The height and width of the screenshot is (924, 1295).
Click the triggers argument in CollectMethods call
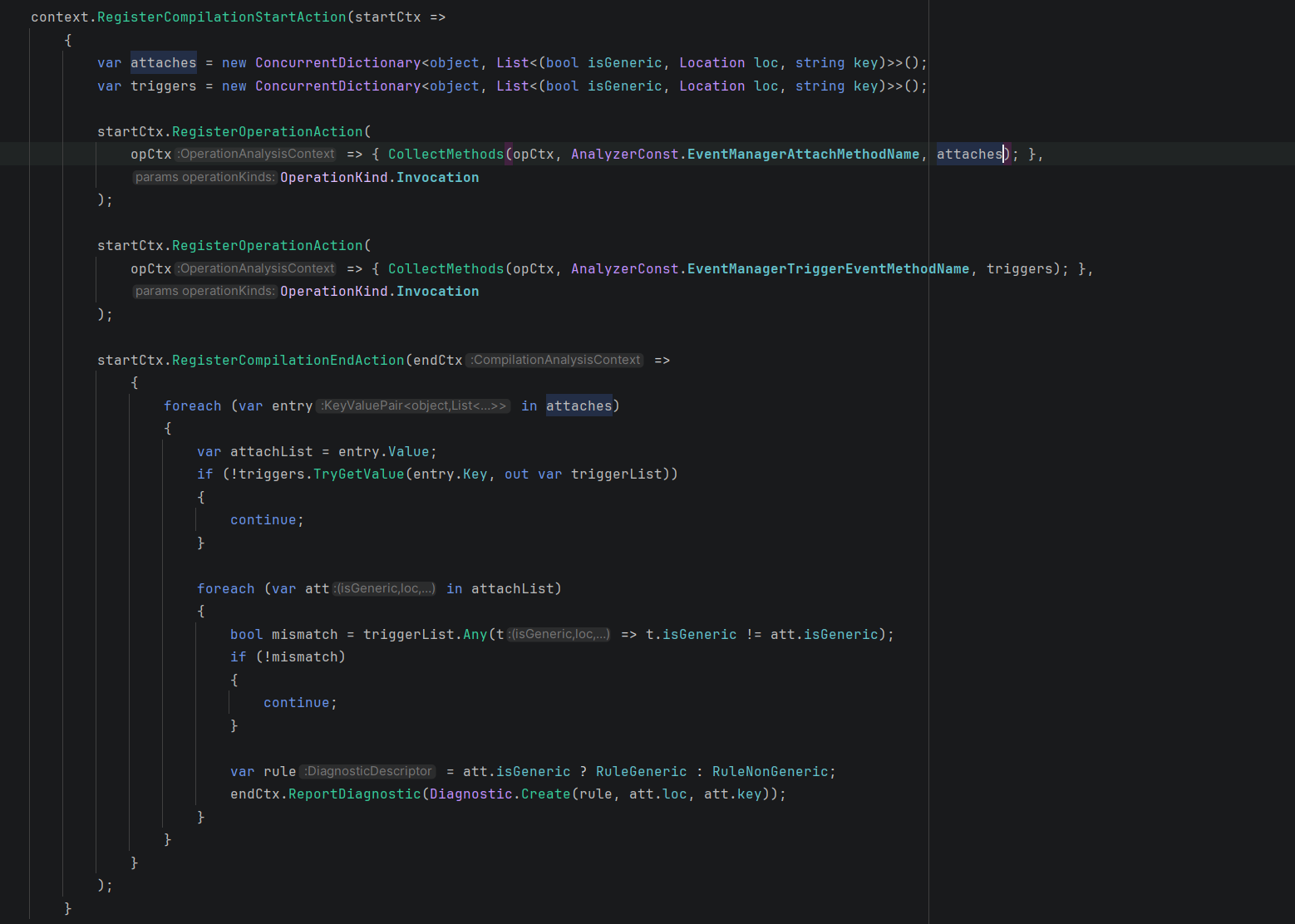(x=1020, y=268)
